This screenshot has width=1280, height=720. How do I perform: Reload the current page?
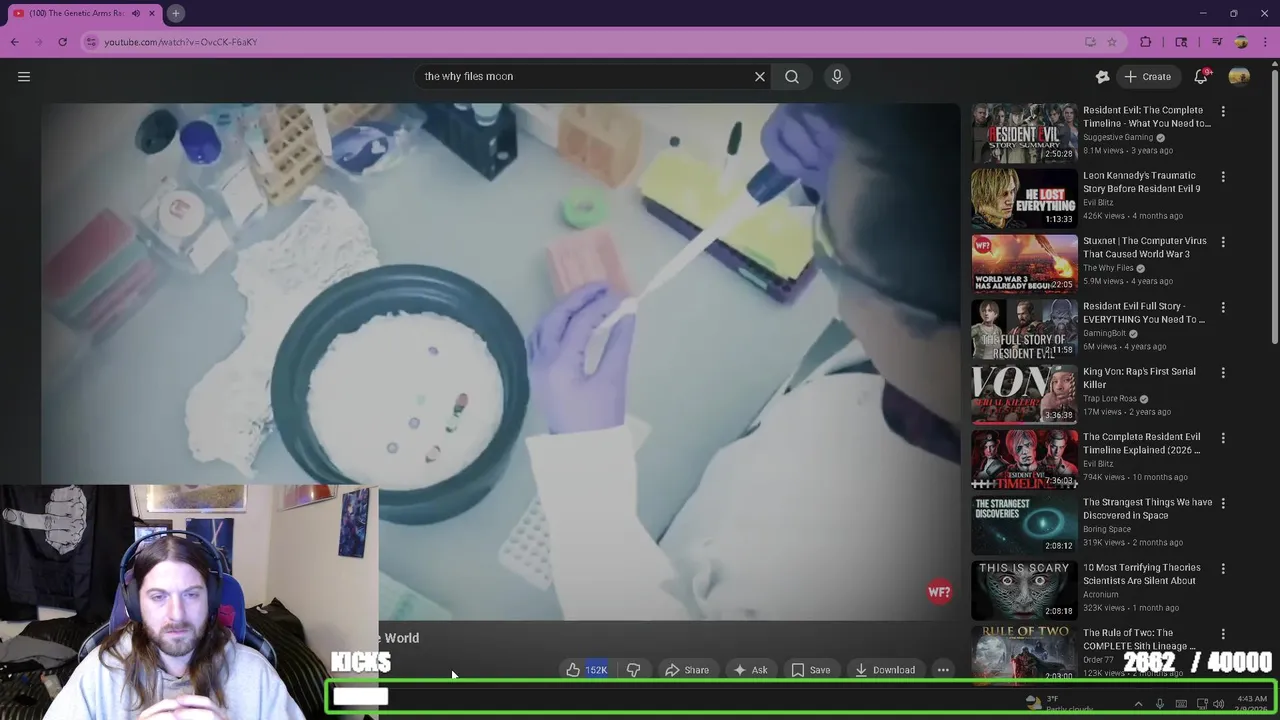pos(62,42)
